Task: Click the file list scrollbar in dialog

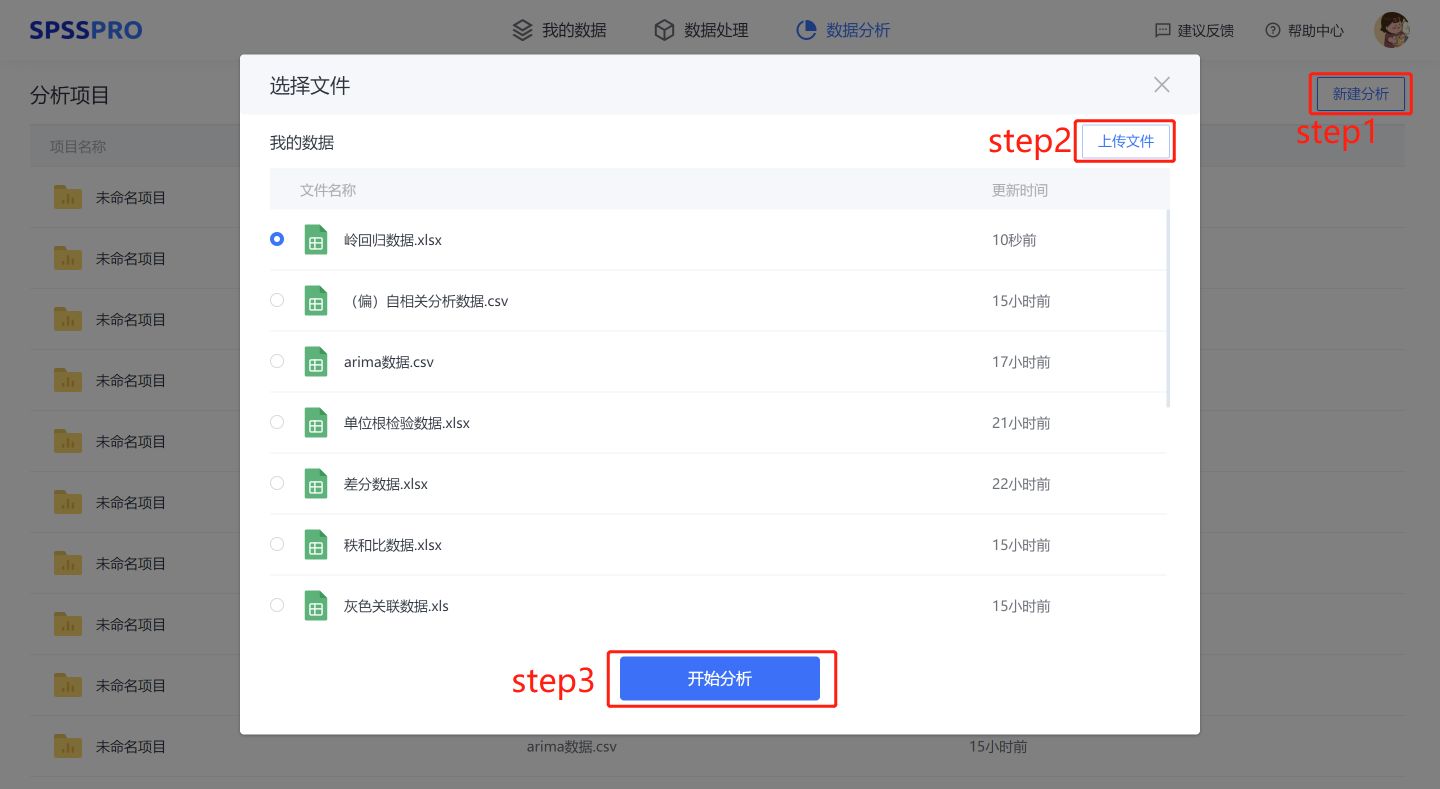Action: tap(1168, 308)
